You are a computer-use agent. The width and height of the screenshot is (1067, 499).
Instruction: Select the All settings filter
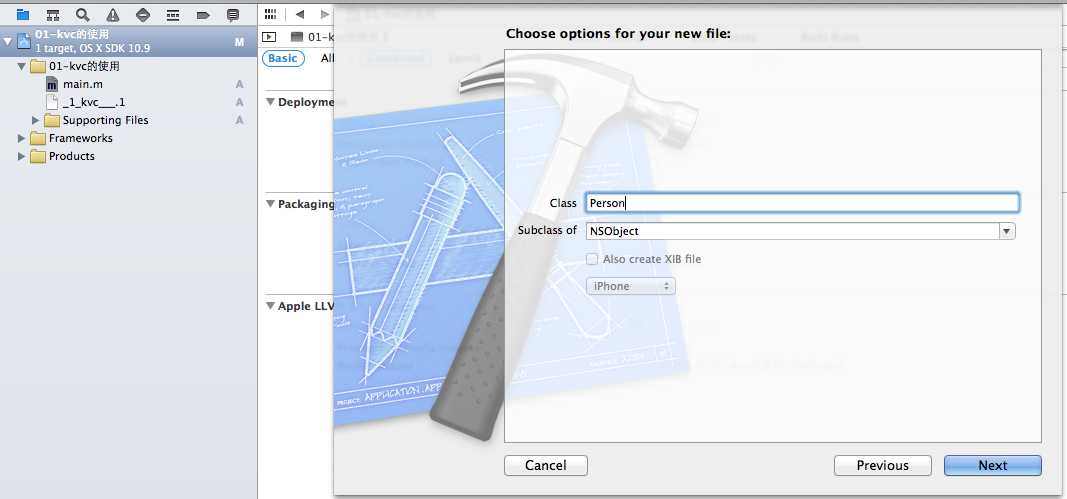click(x=327, y=59)
